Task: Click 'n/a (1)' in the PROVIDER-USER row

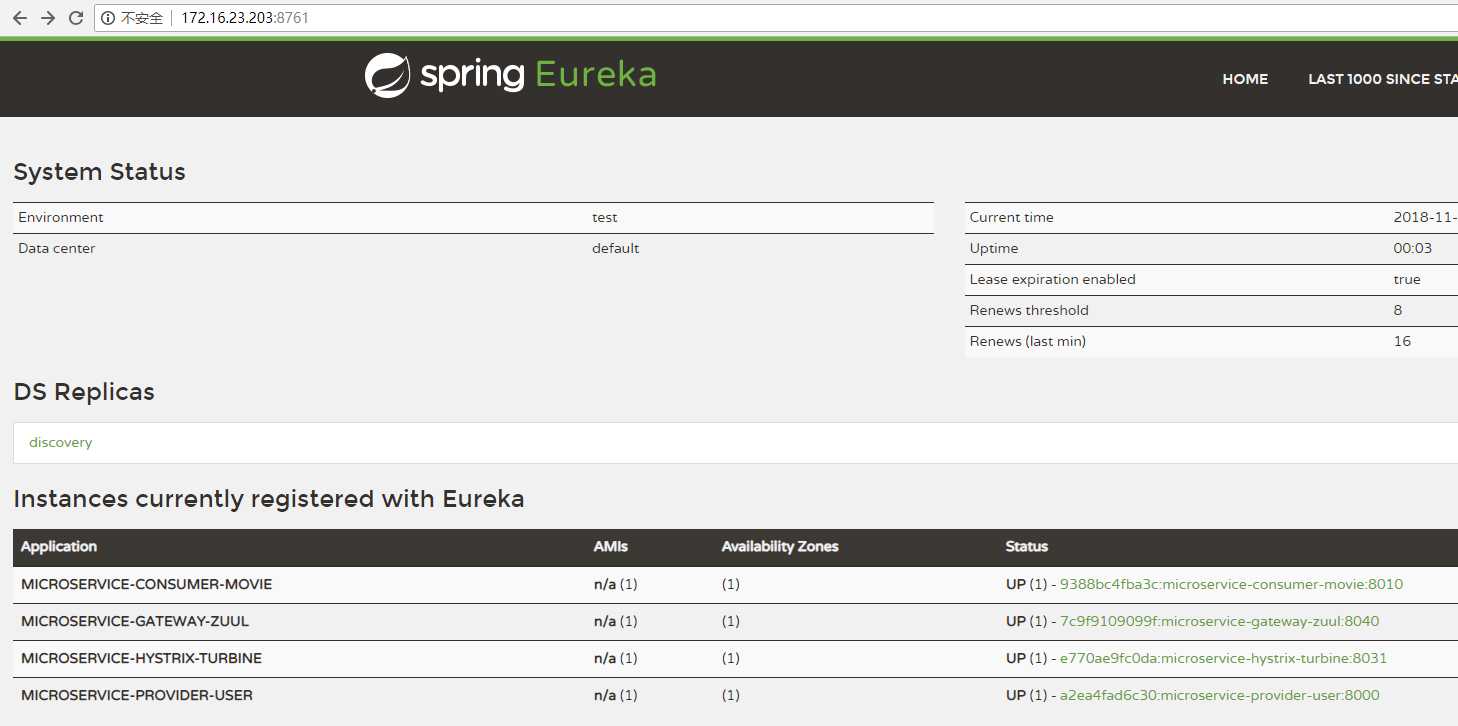Action: (615, 695)
